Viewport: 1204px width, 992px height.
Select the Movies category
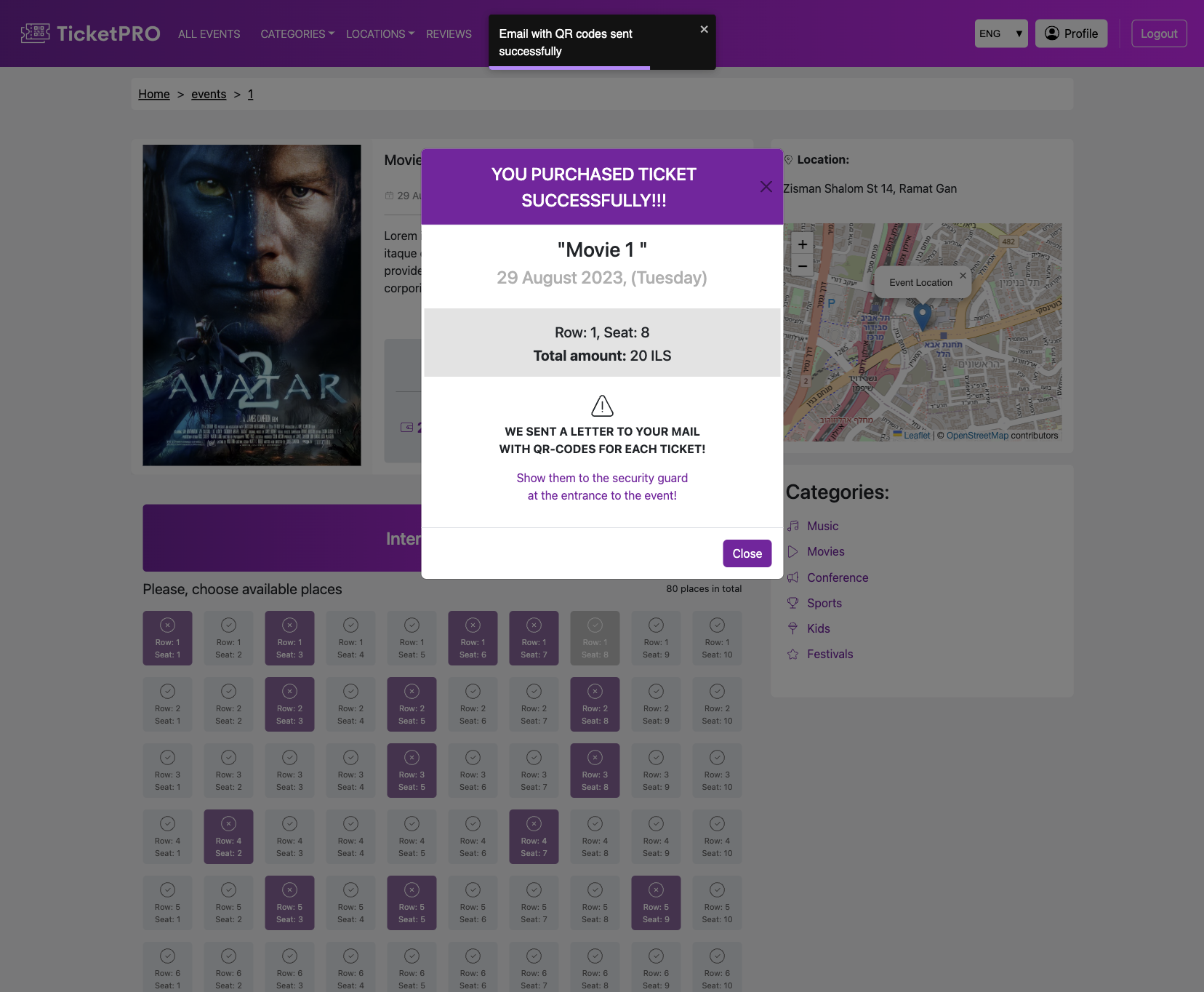click(826, 551)
